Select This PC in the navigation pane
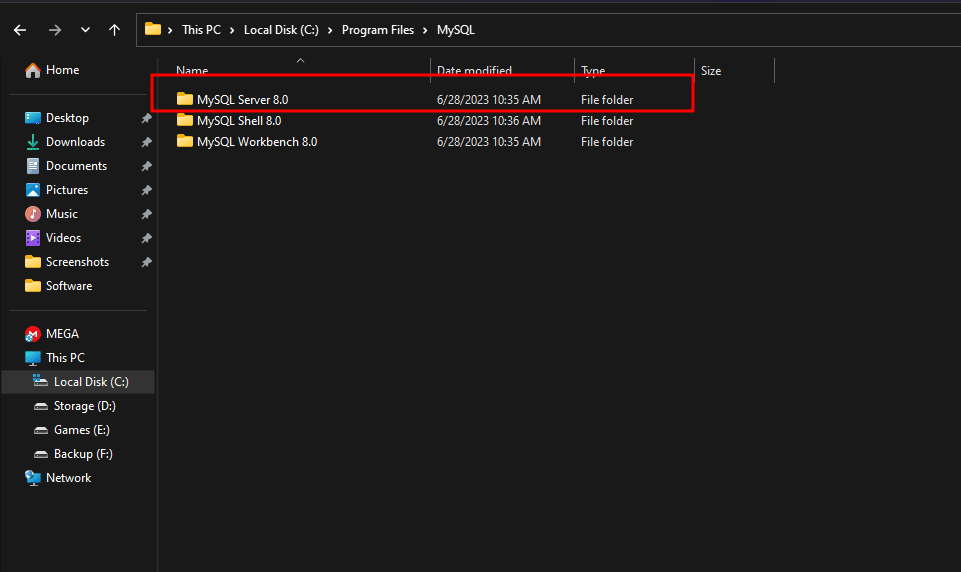 point(65,357)
